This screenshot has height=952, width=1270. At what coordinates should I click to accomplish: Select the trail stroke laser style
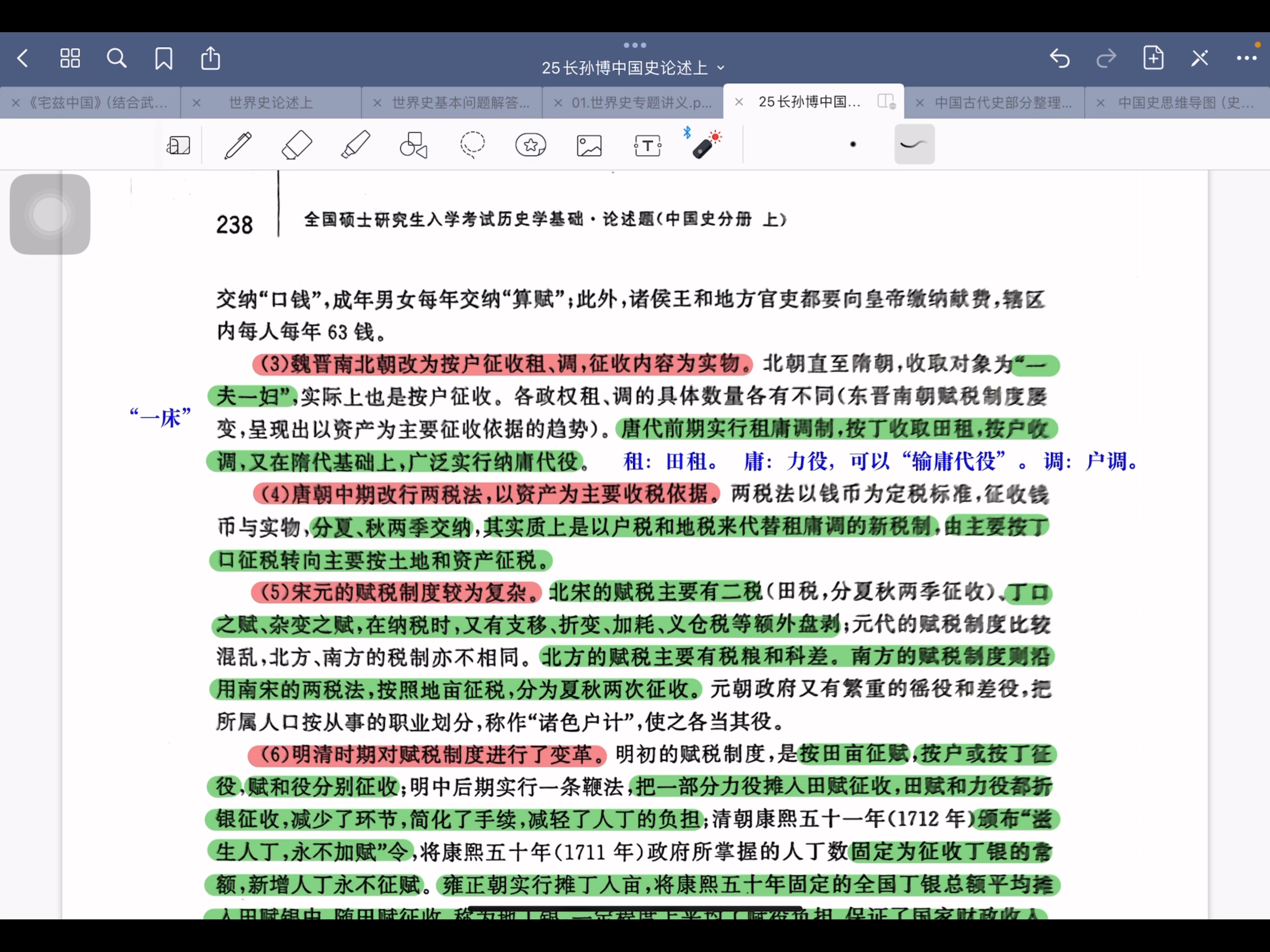tap(914, 144)
